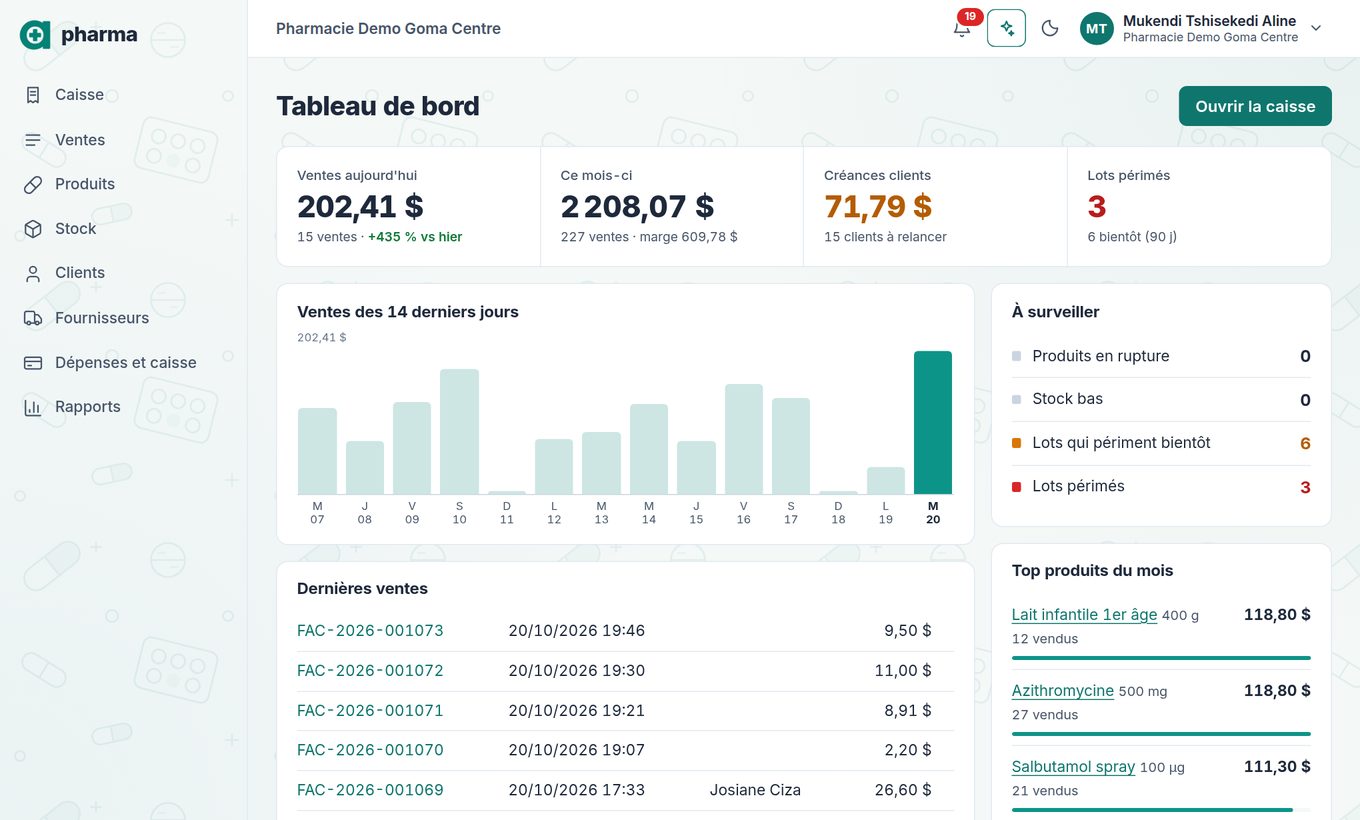The height and width of the screenshot is (820, 1360).
Task: Open notifications bell with 19 badge
Action: tap(962, 28)
